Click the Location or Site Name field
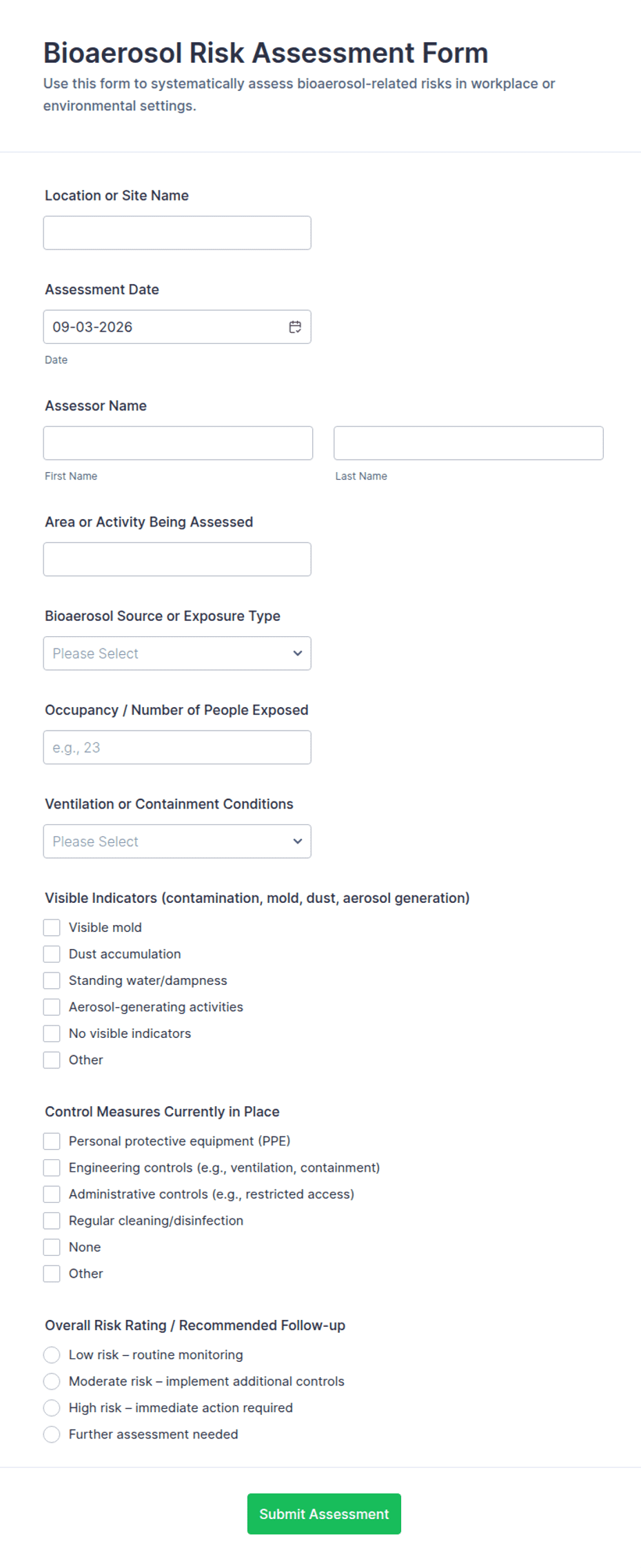Screen dimensions: 641x1568 point(177,233)
